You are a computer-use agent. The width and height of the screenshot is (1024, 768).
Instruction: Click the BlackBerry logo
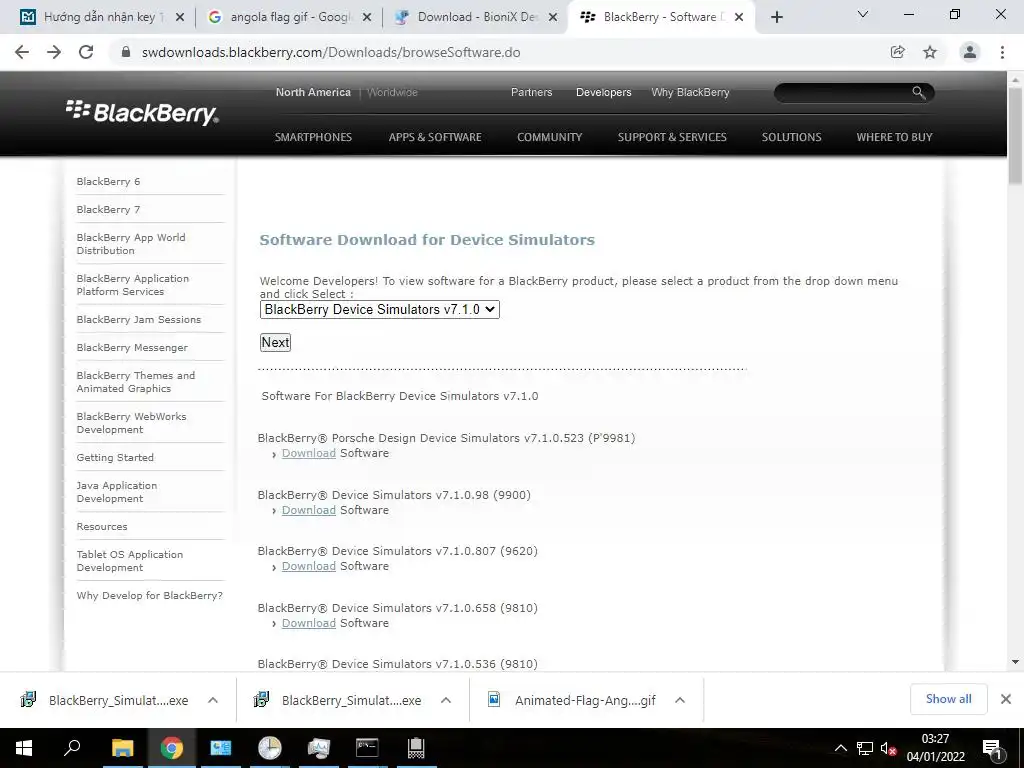point(142,112)
